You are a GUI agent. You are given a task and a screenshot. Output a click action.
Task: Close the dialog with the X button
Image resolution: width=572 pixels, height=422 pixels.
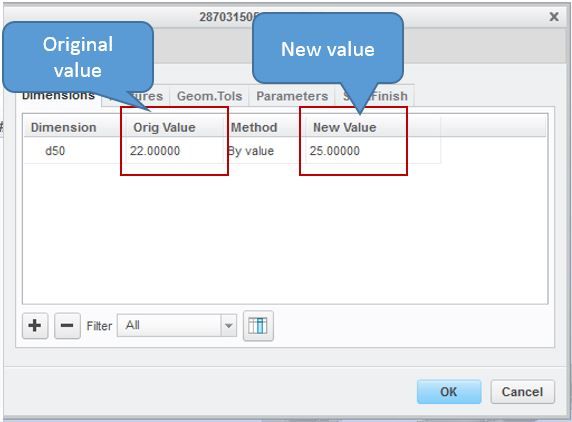point(554,17)
